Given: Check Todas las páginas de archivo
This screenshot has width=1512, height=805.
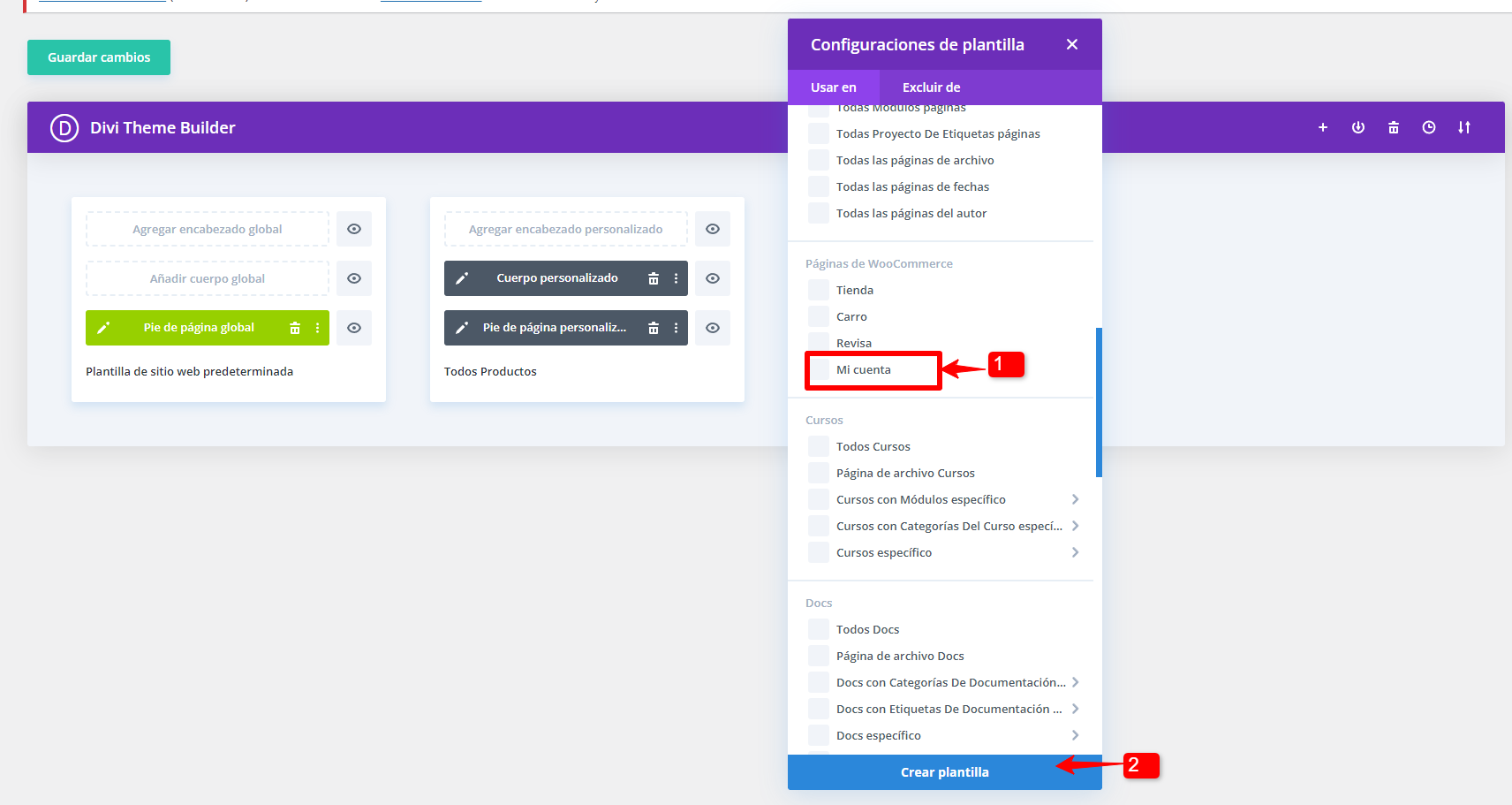Looking at the screenshot, I should point(820,160).
